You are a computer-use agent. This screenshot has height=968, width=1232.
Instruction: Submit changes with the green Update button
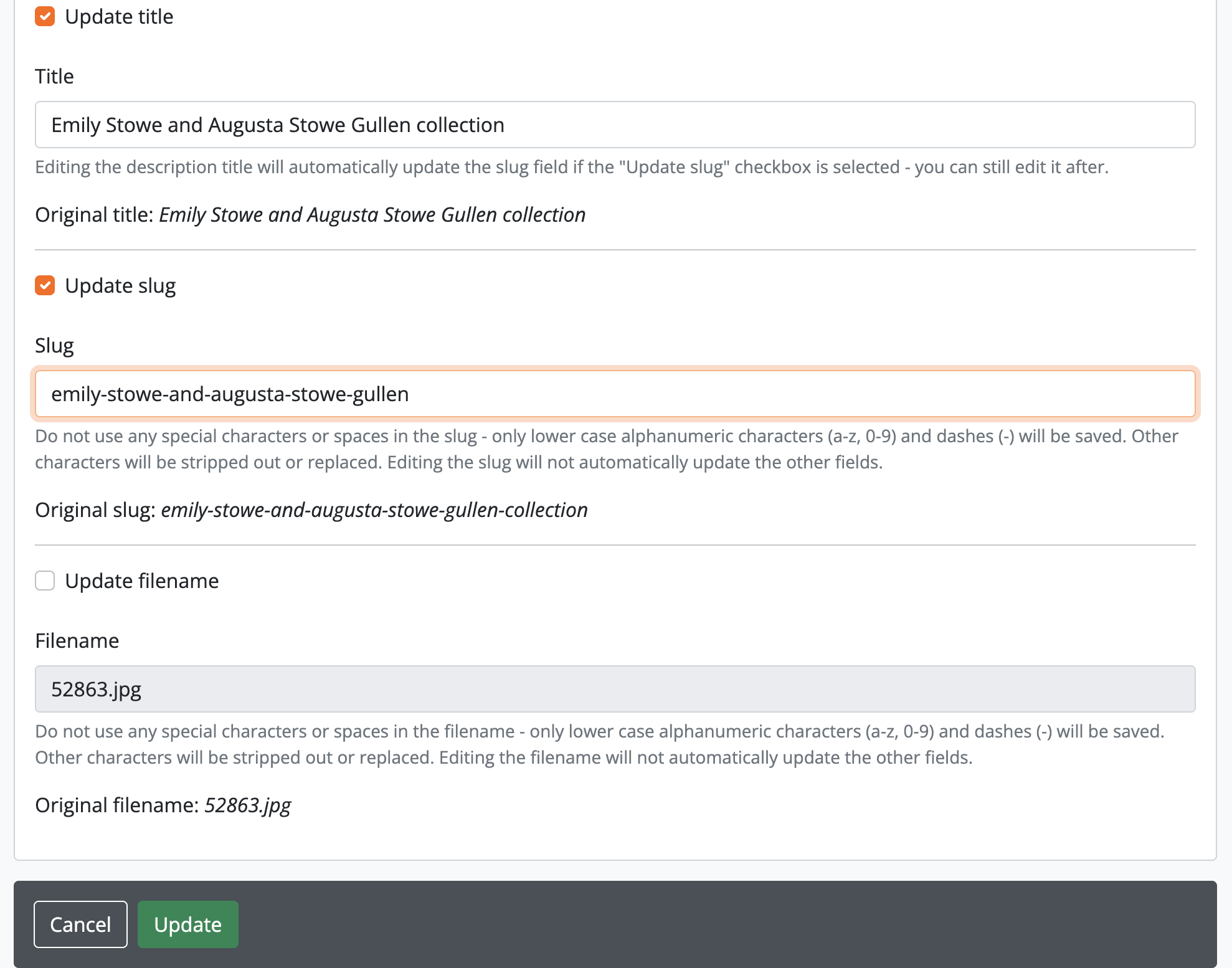pos(187,924)
